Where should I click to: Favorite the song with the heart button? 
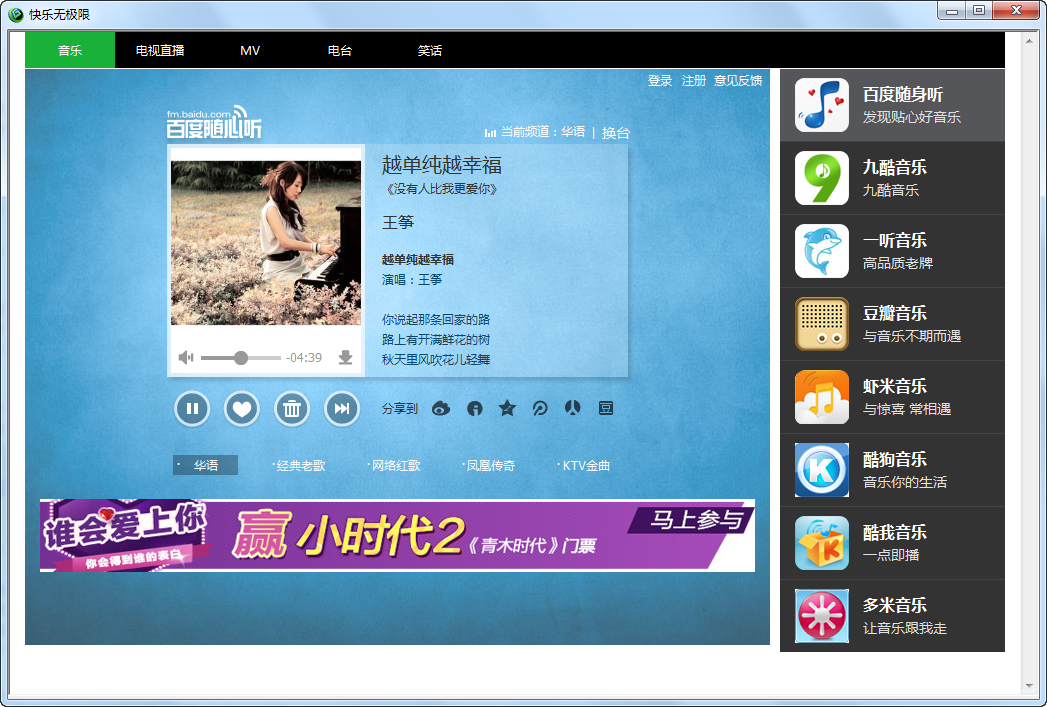click(x=241, y=409)
